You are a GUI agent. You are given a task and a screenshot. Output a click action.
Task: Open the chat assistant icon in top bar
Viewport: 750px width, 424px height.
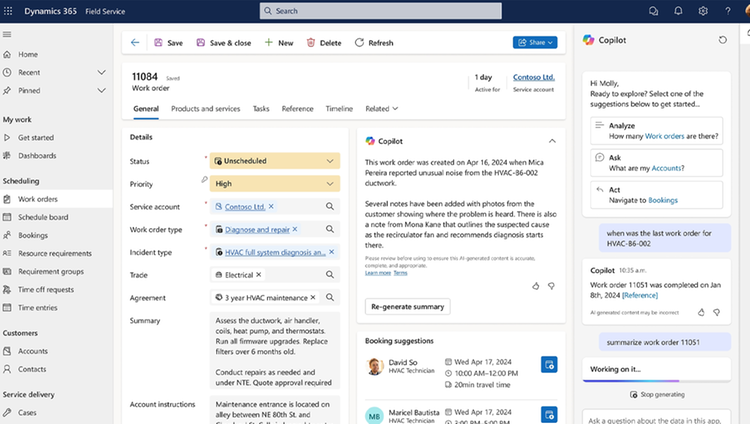[653, 11]
